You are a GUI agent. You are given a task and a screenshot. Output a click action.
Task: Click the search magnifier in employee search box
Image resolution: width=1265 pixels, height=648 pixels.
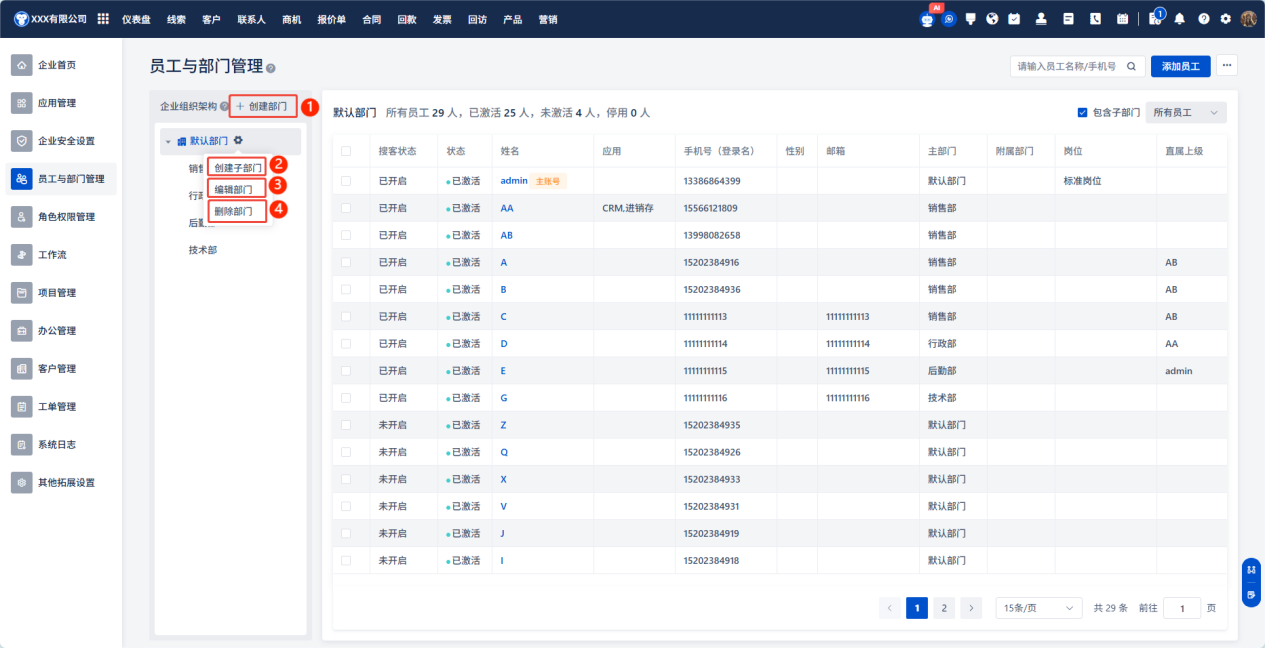pos(1131,67)
